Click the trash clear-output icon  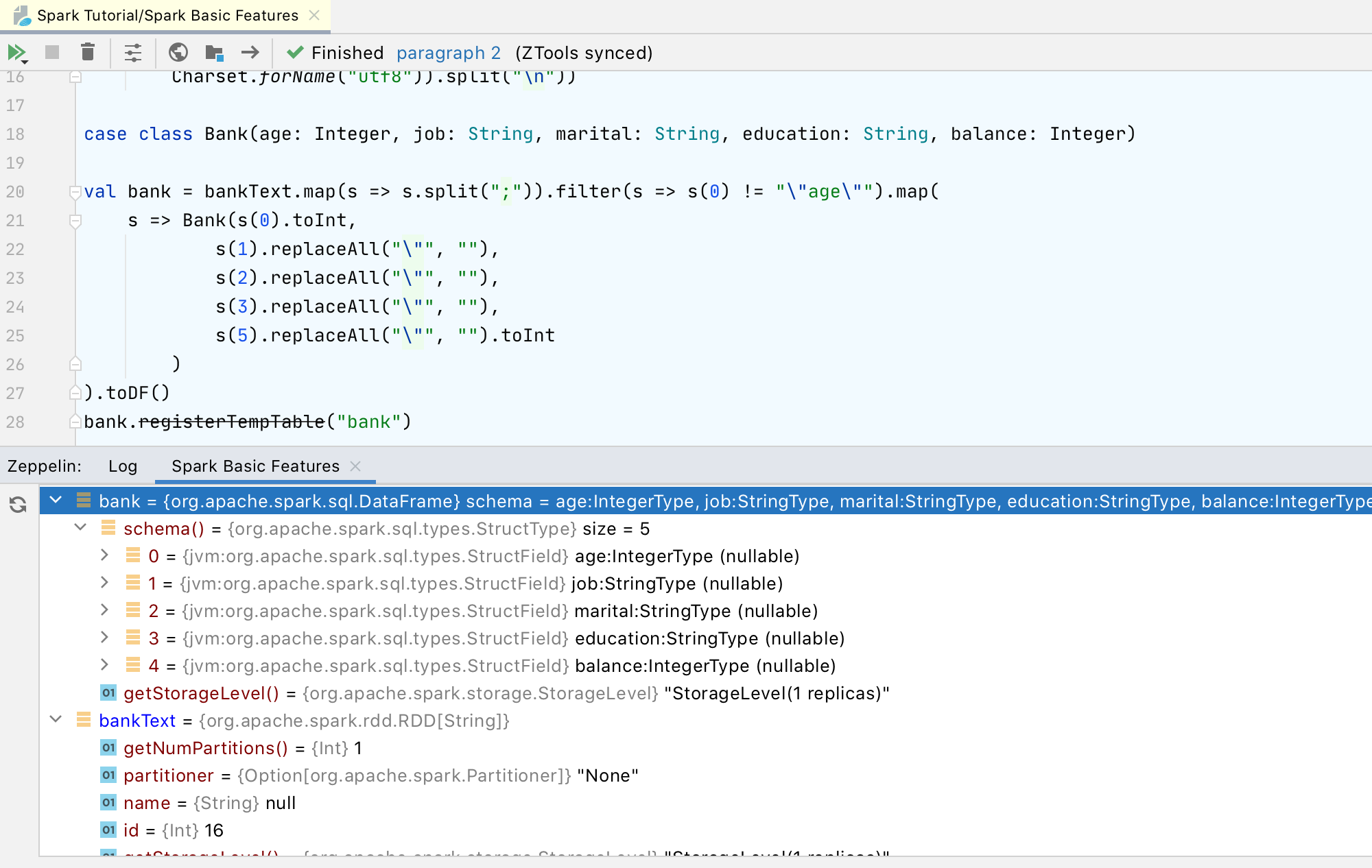point(87,53)
